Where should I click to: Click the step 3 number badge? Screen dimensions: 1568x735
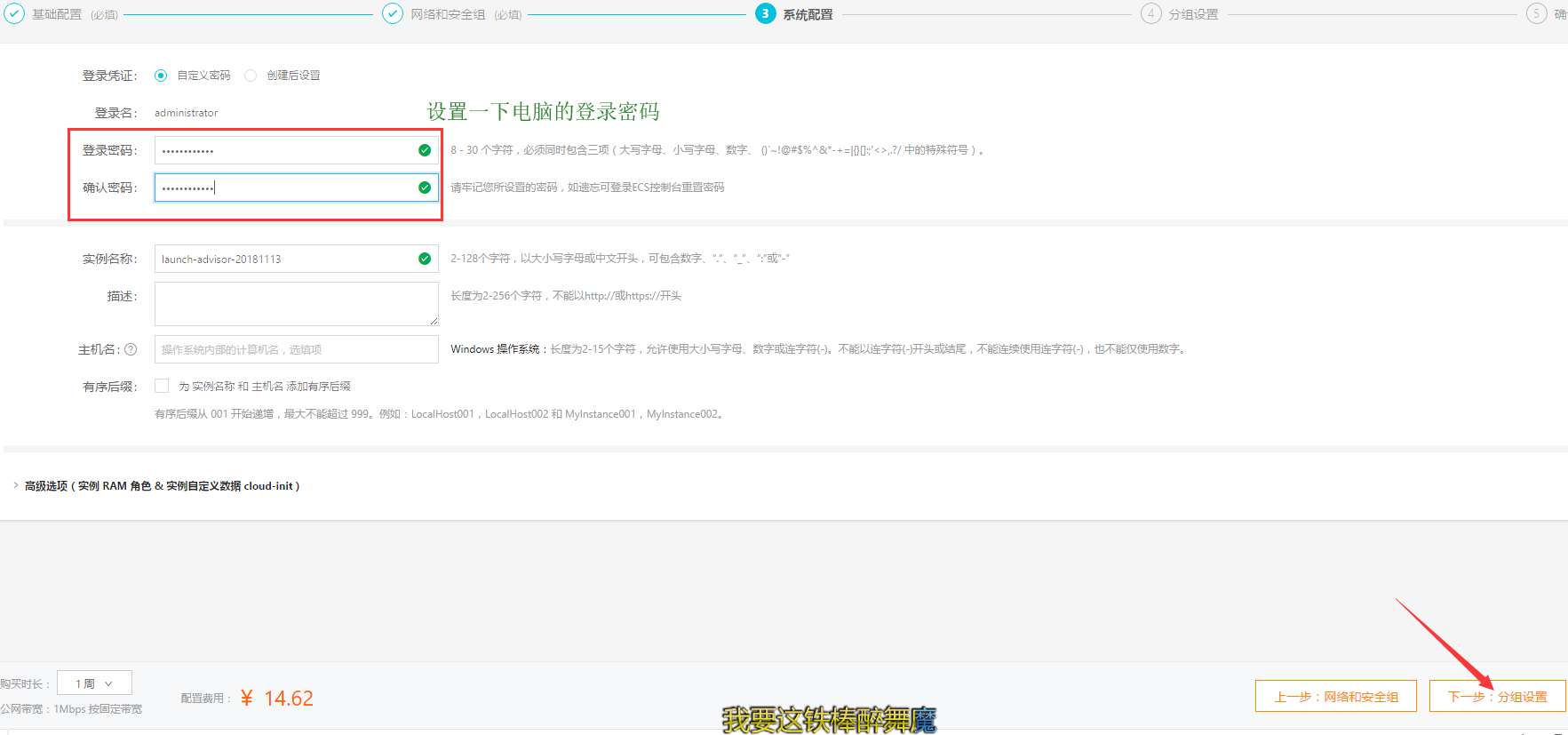click(x=765, y=13)
